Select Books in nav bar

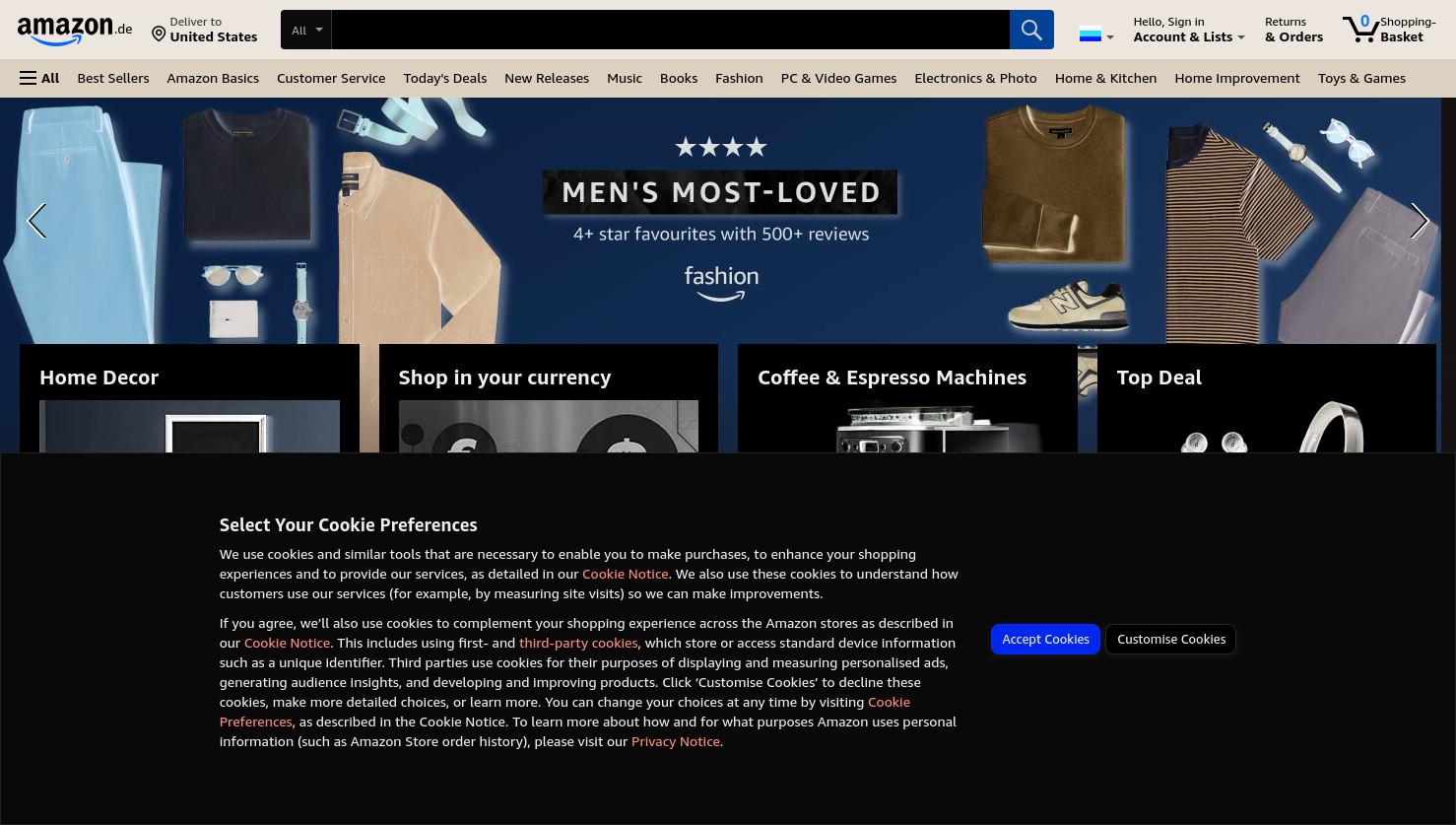679,78
